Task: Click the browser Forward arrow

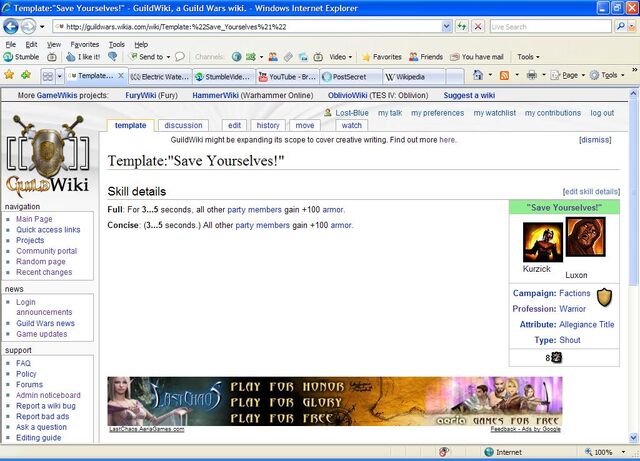Action: coord(28,27)
